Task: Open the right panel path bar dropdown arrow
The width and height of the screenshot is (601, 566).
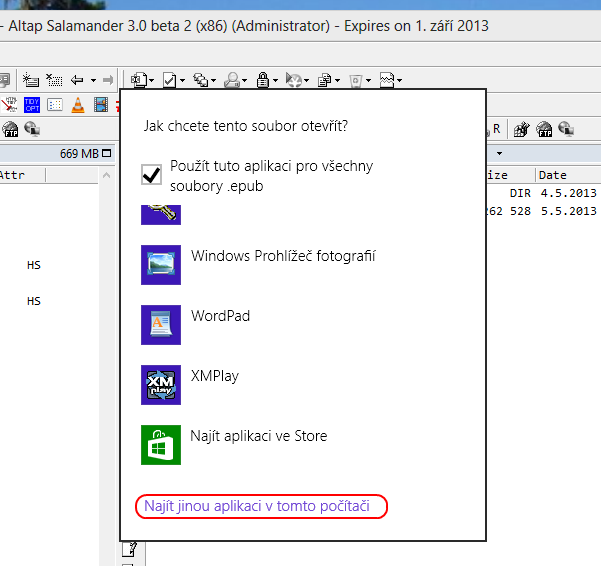Action: (499, 154)
